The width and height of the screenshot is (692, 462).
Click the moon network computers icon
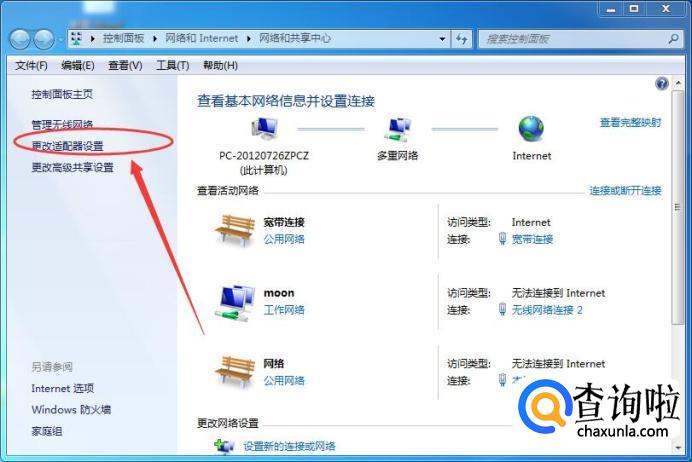coord(235,302)
